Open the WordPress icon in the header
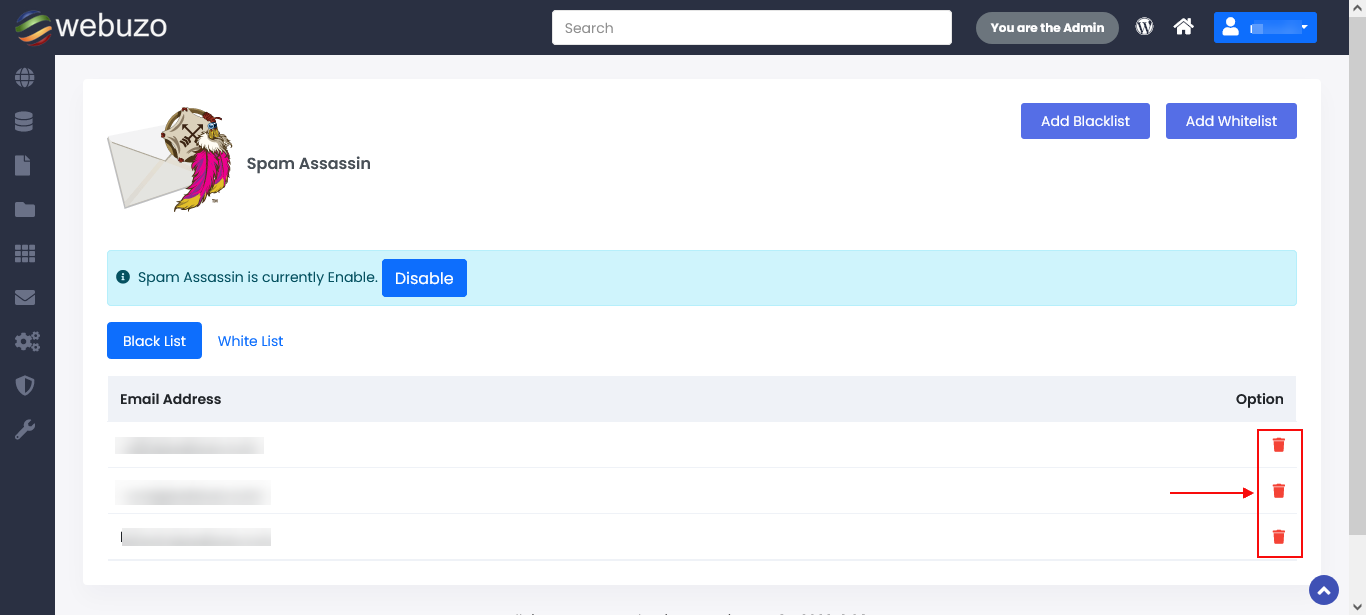The width and height of the screenshot is (1366, 615). [1145, 27]
